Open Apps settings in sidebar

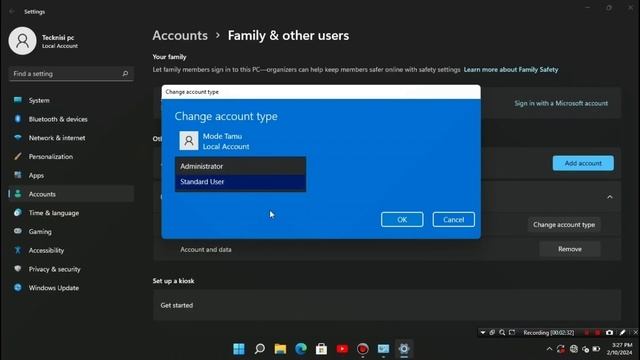(x=71, y=176)
